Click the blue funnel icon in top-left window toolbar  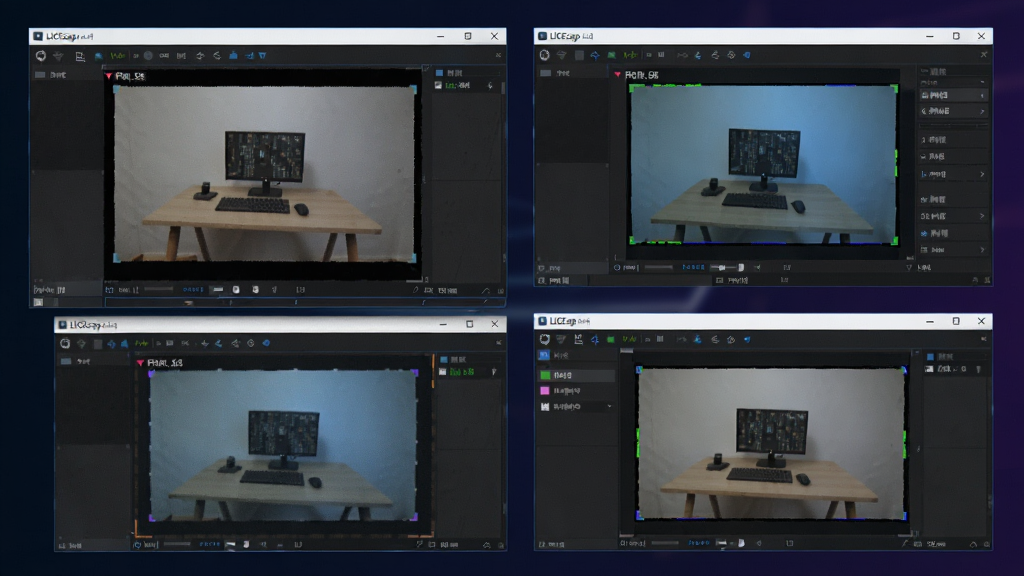click(x=263, y=56)
